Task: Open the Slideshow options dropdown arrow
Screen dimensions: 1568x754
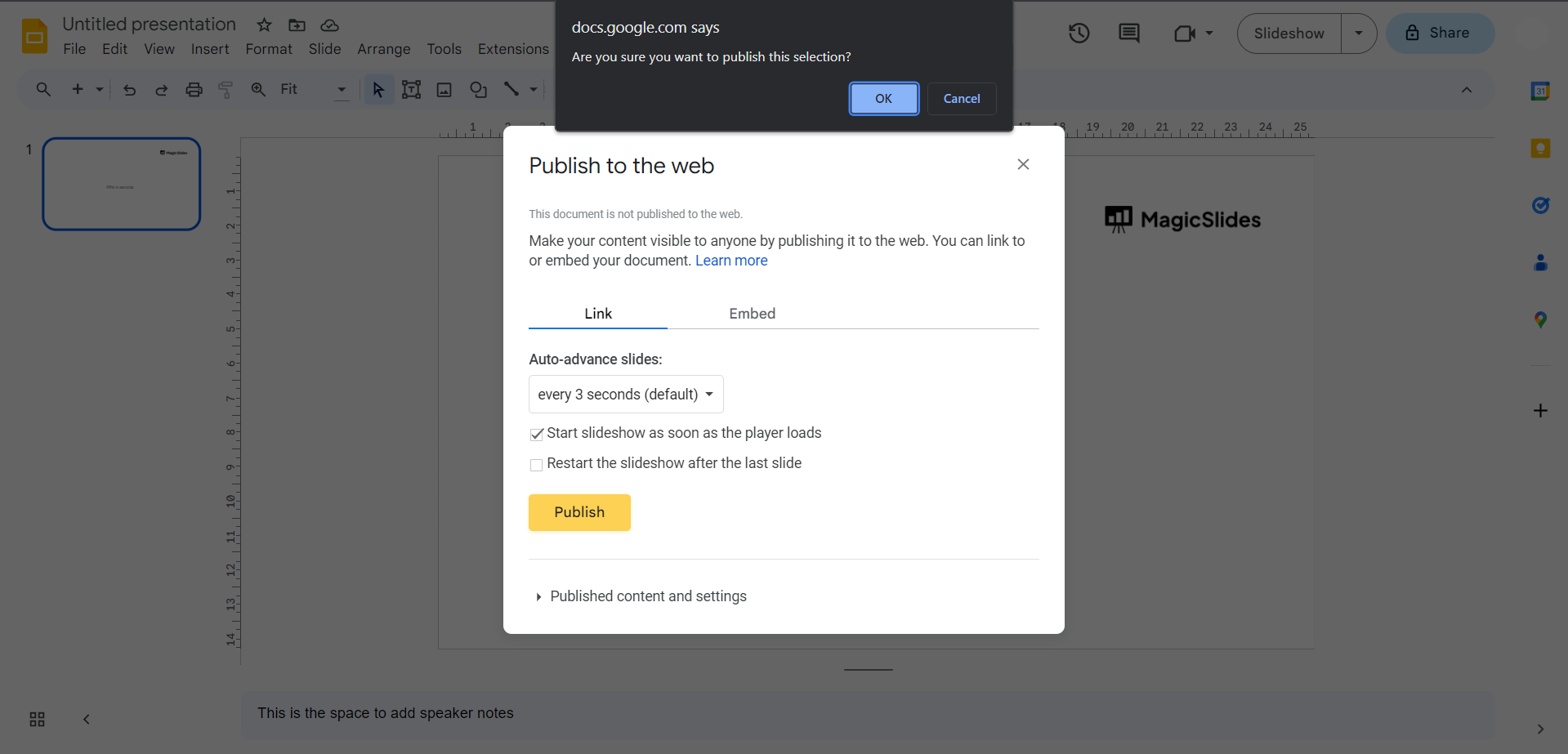Action: point(1358,33)
